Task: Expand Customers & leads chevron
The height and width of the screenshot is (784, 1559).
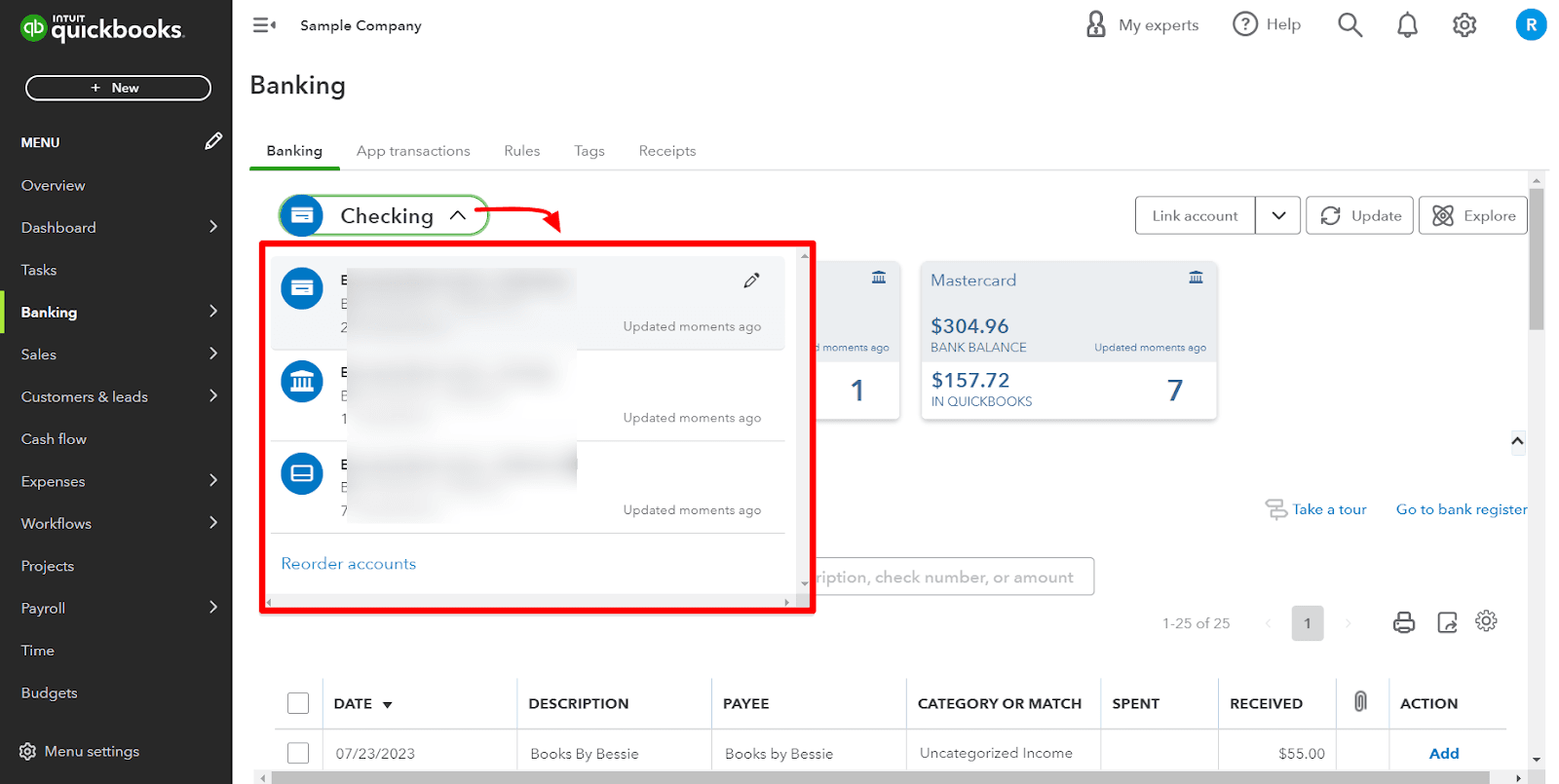Action: tap(213, 396)
